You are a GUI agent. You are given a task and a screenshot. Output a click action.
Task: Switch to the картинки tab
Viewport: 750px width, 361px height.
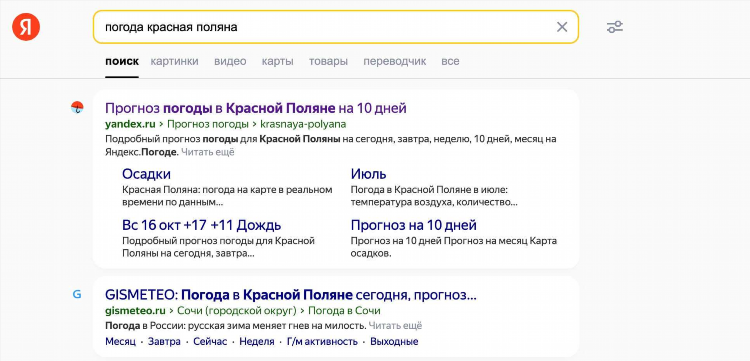tap(175, 61)
